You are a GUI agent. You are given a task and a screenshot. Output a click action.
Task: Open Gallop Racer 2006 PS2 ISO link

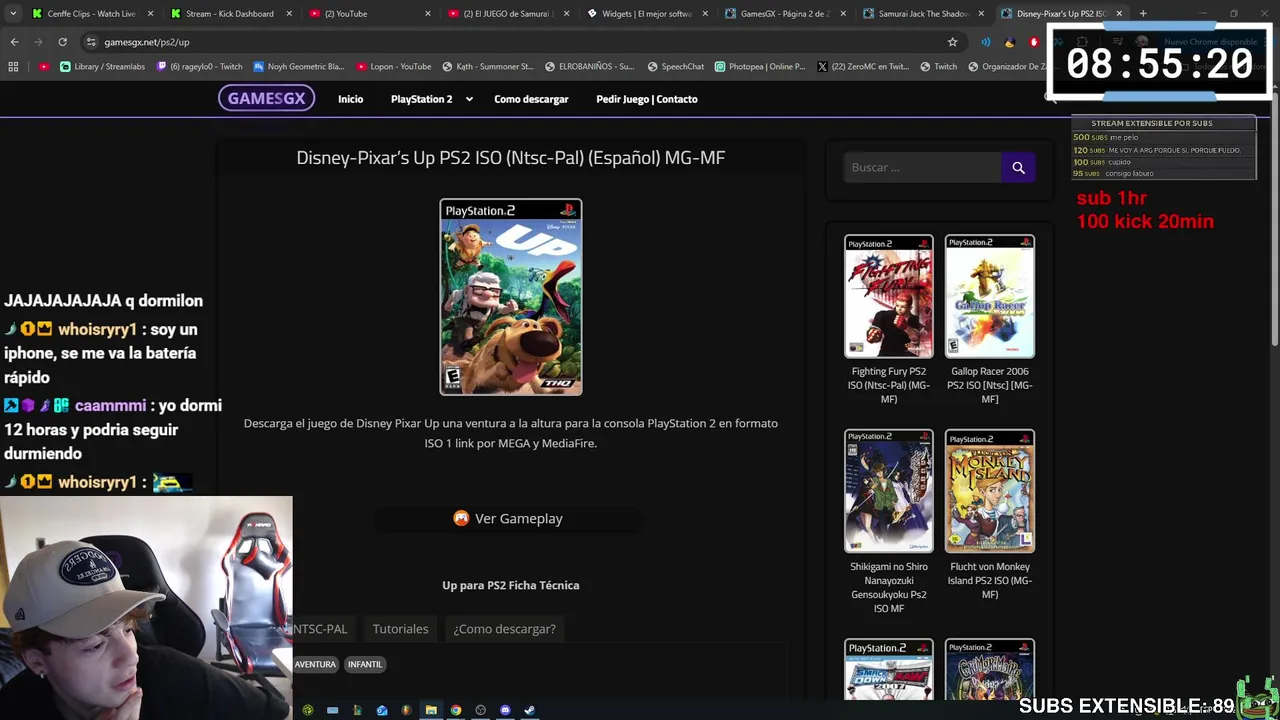coord(990,385)
